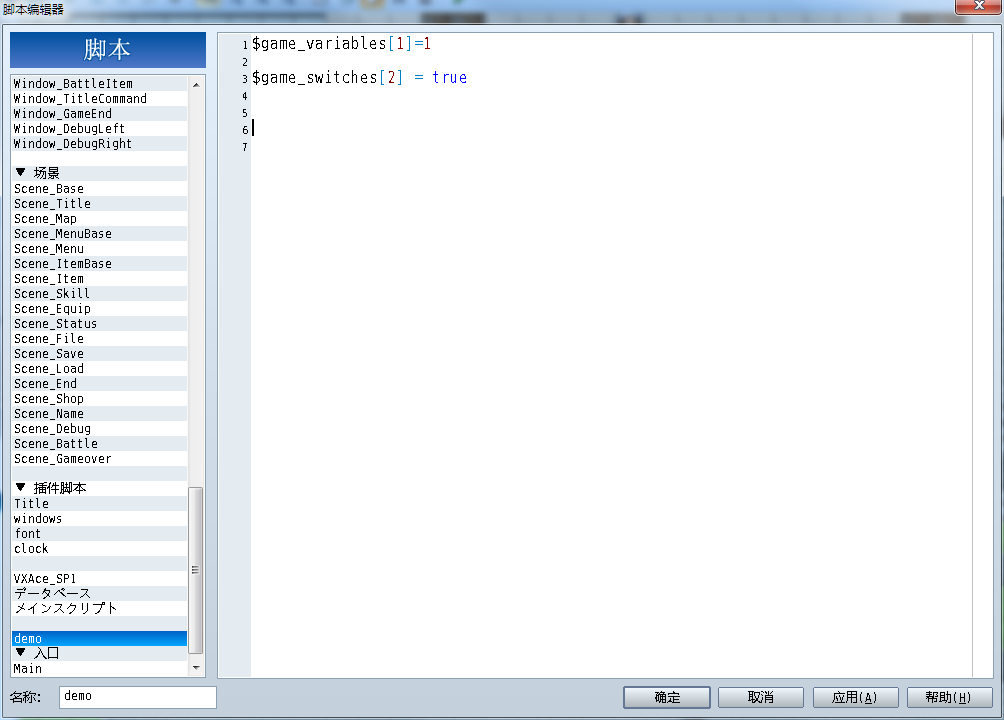Select Scene_ItemBase script
The width and height of the screenshot is (1004, 720).
[x=99, y=264]
